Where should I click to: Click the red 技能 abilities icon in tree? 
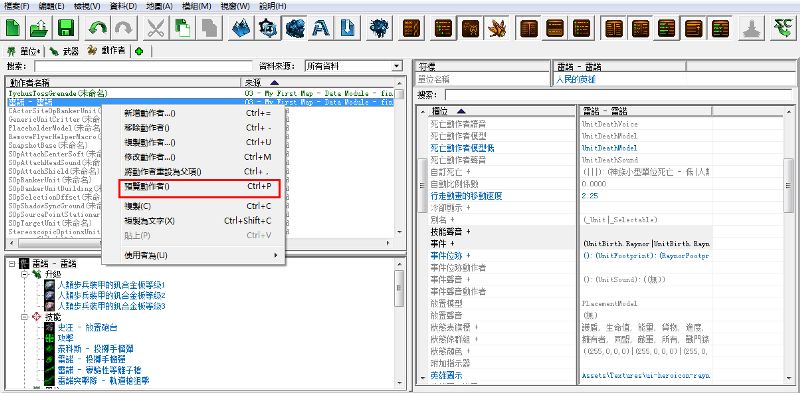click(36, 316)
